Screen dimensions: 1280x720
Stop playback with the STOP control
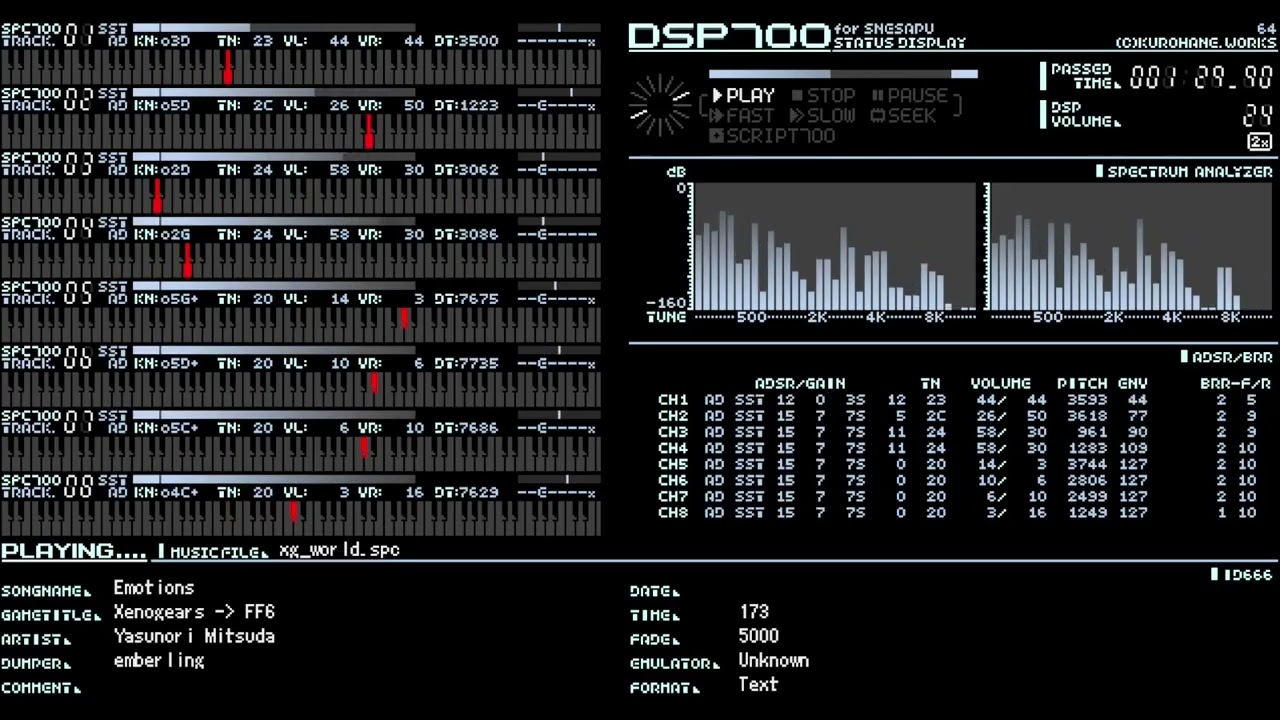[x=824, y=96]
